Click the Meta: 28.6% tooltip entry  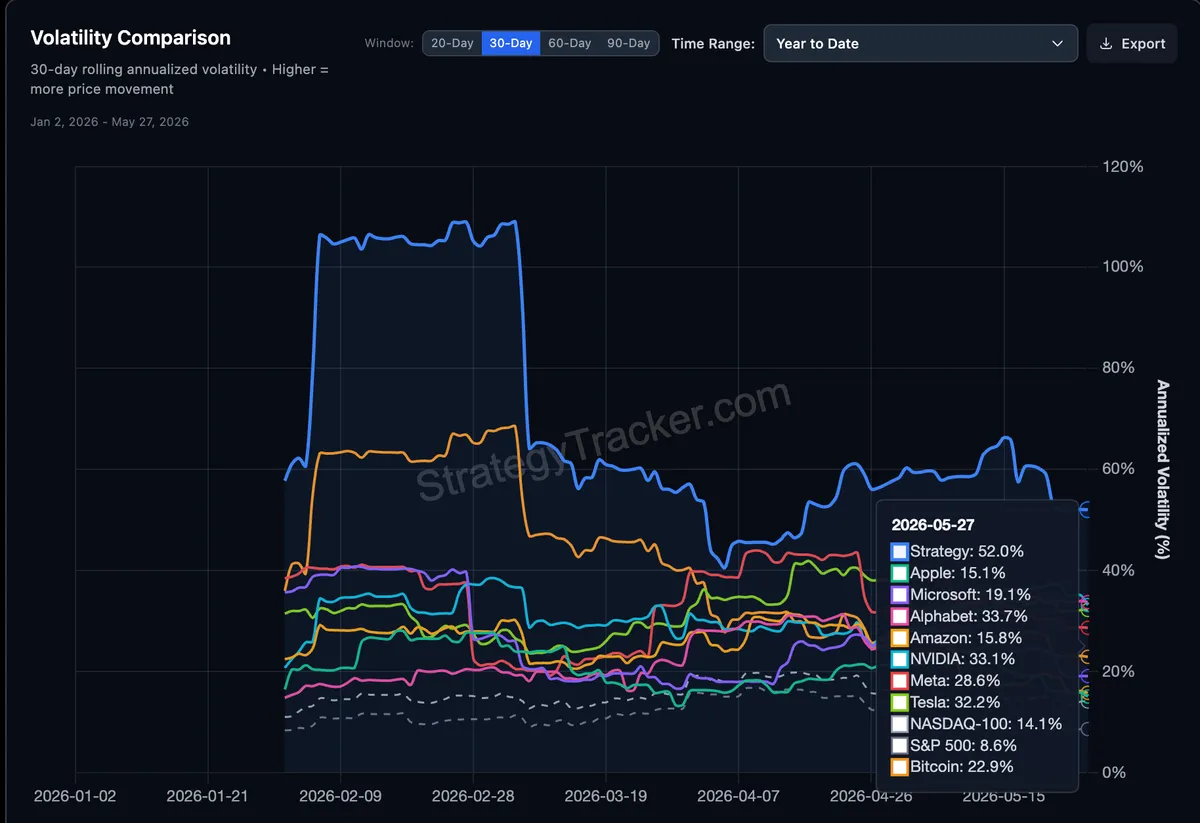945,681
